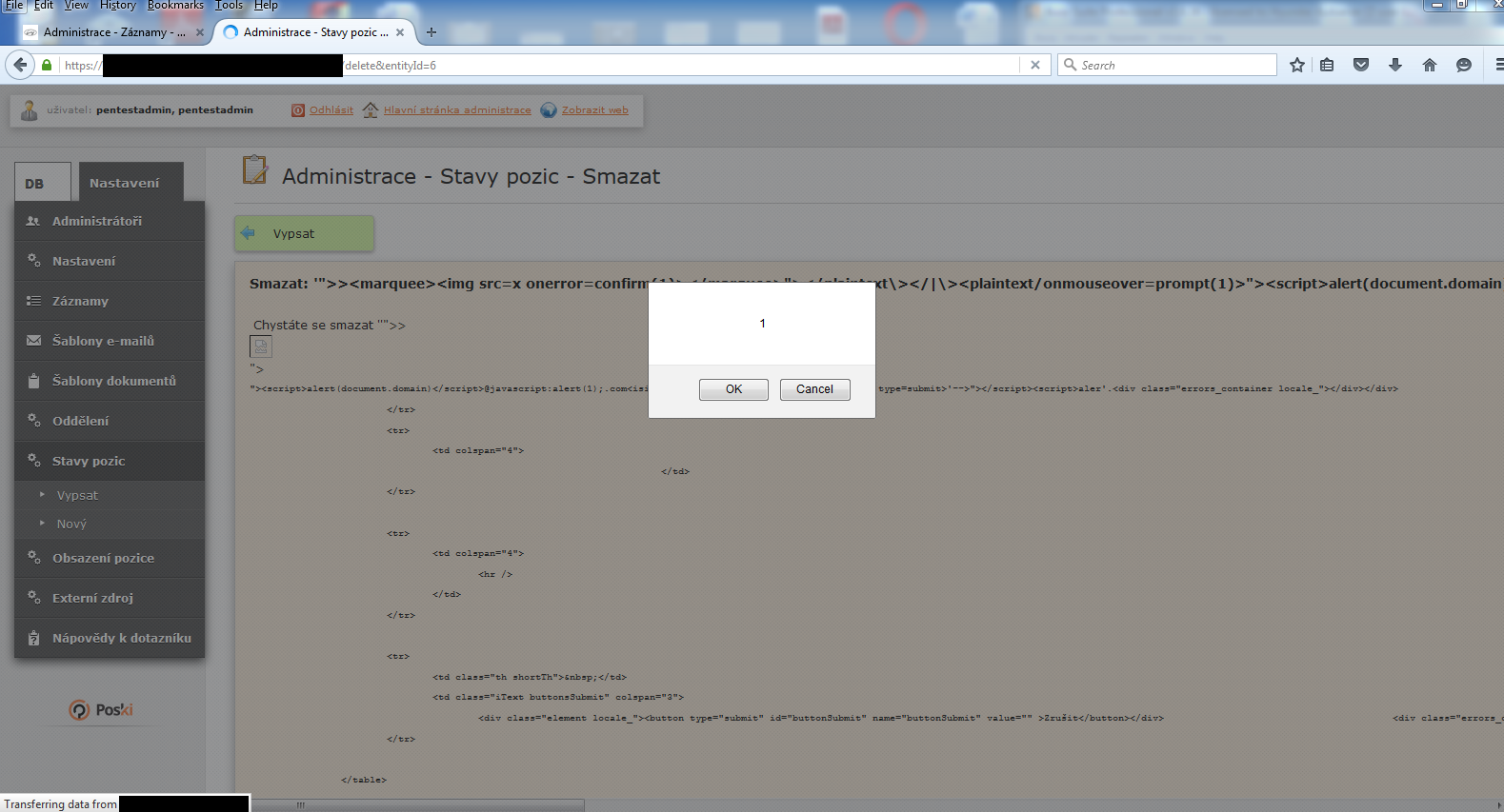Click the broken image icon placeholder
1504x812 pixels.
(261, 347)
